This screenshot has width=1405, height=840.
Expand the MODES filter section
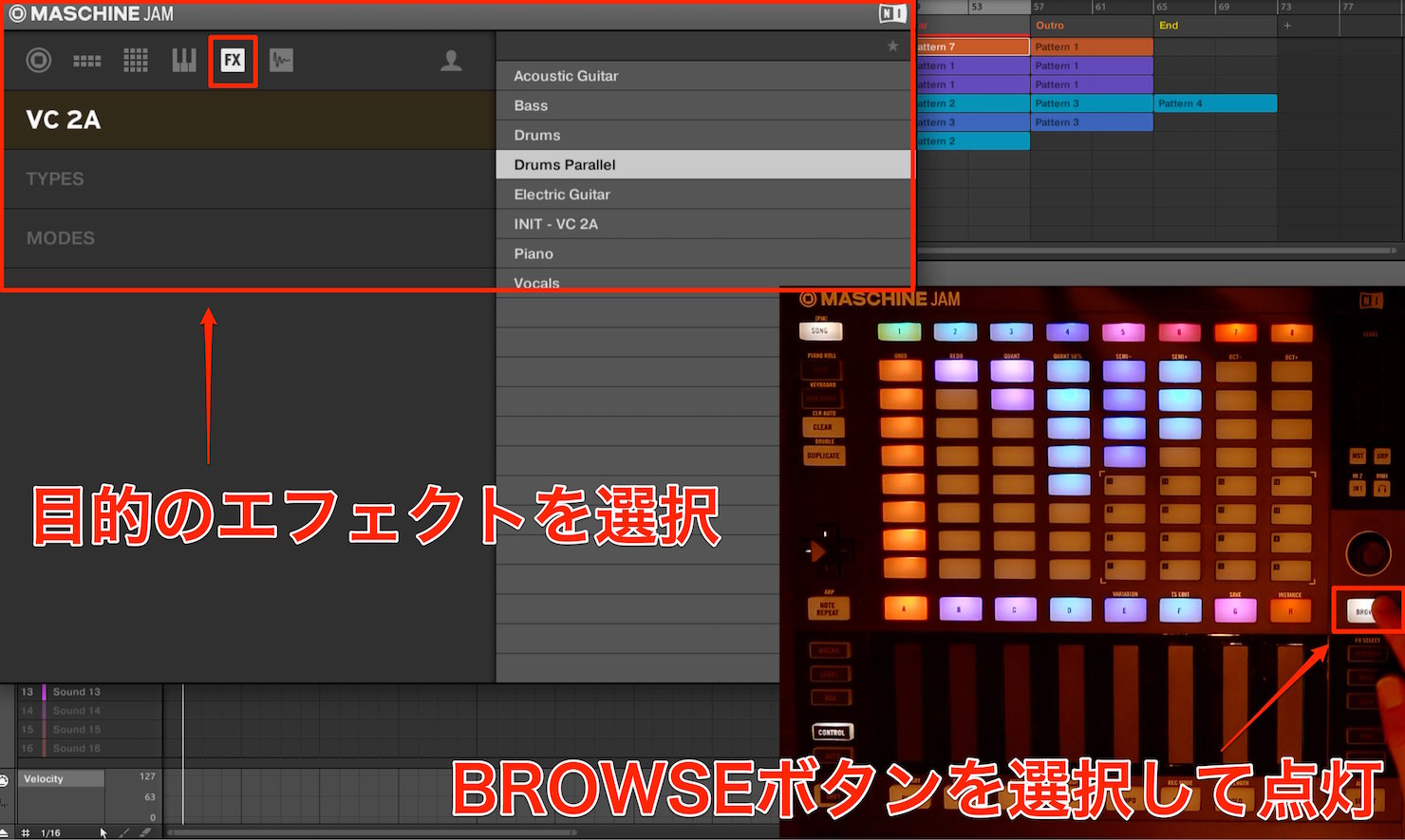249,238
